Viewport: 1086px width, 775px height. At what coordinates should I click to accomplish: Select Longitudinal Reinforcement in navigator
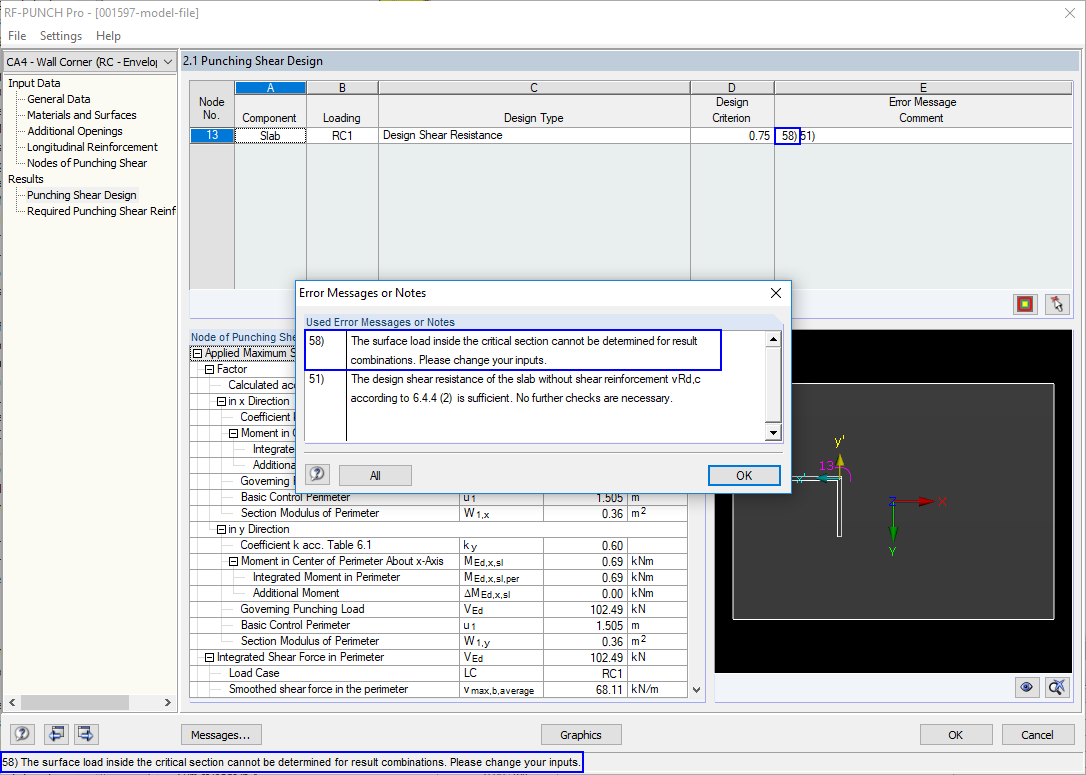click(92, 147)
